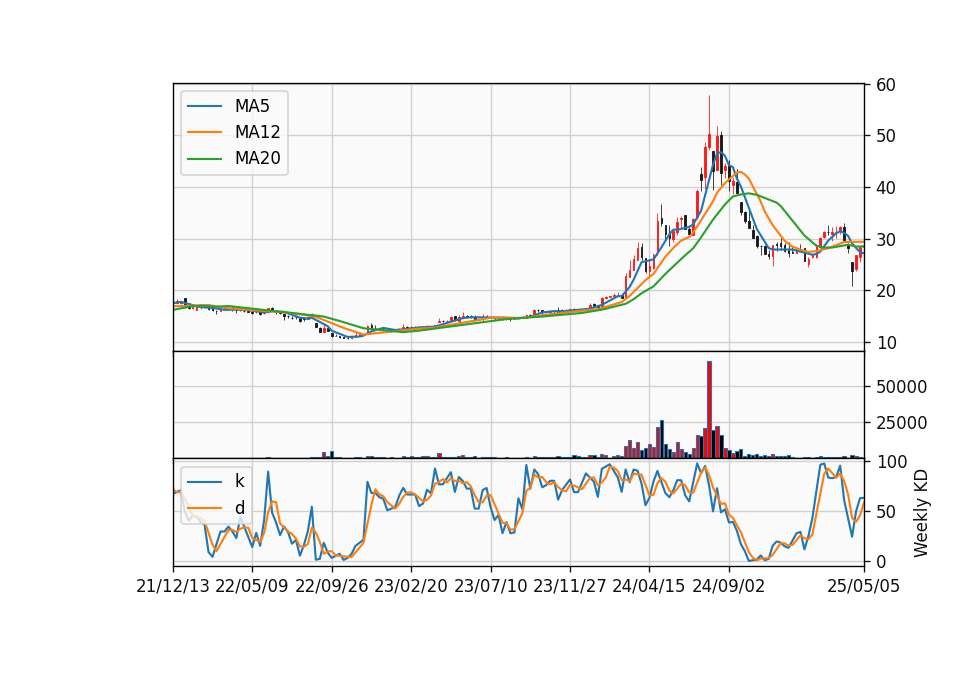Click the blue MA5 legend line sample
The height and width of the screenshot is (690, 960).
pyautogui.click(x=204, y=106)
